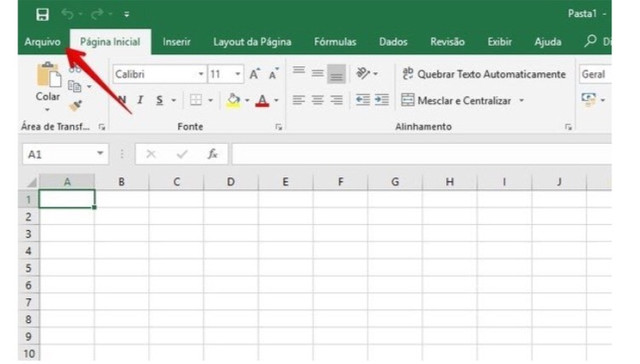Click Quebrar Texto Automaticamente

tap(484, 74)
